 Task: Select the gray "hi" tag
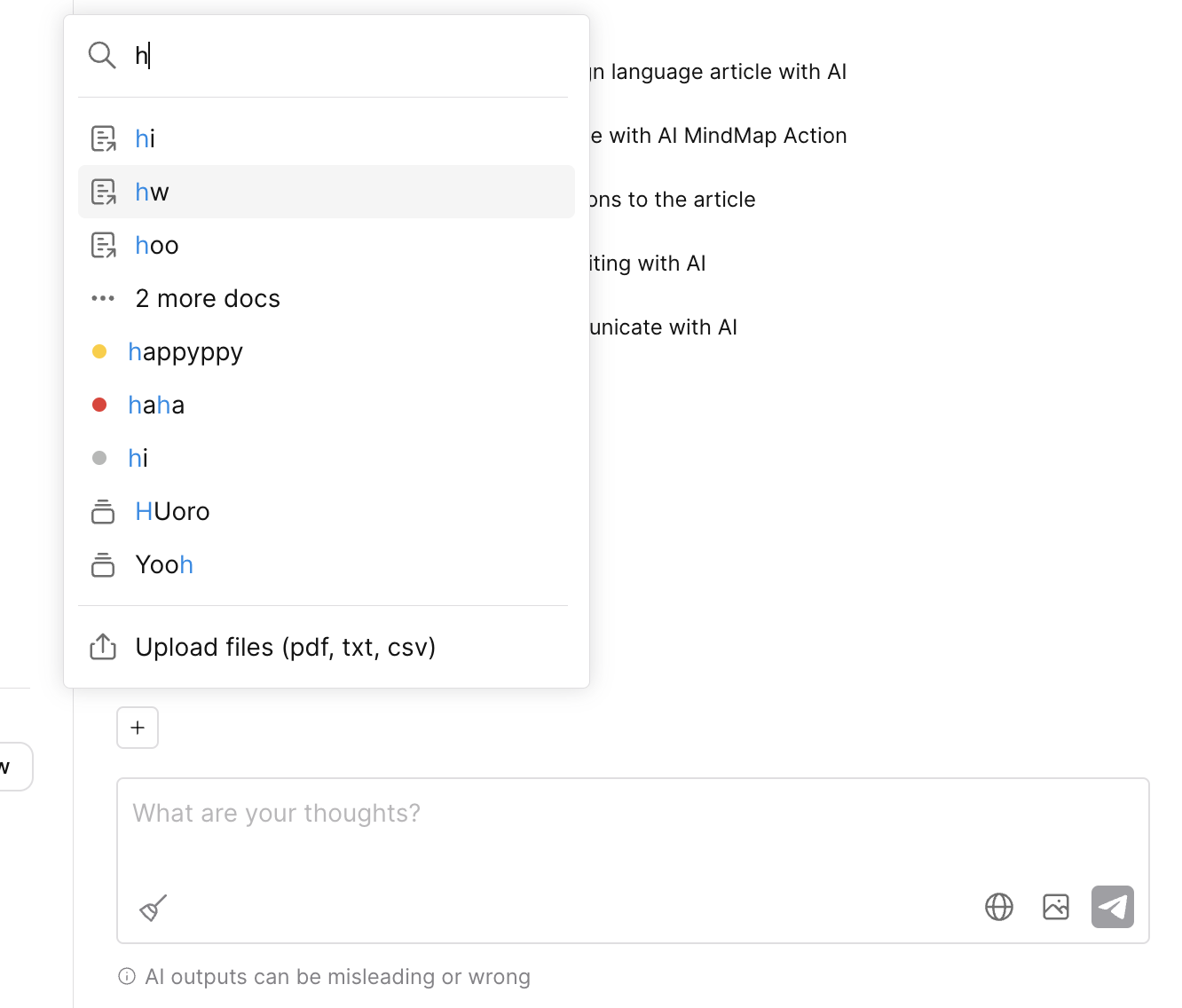(x=138, y=458)
